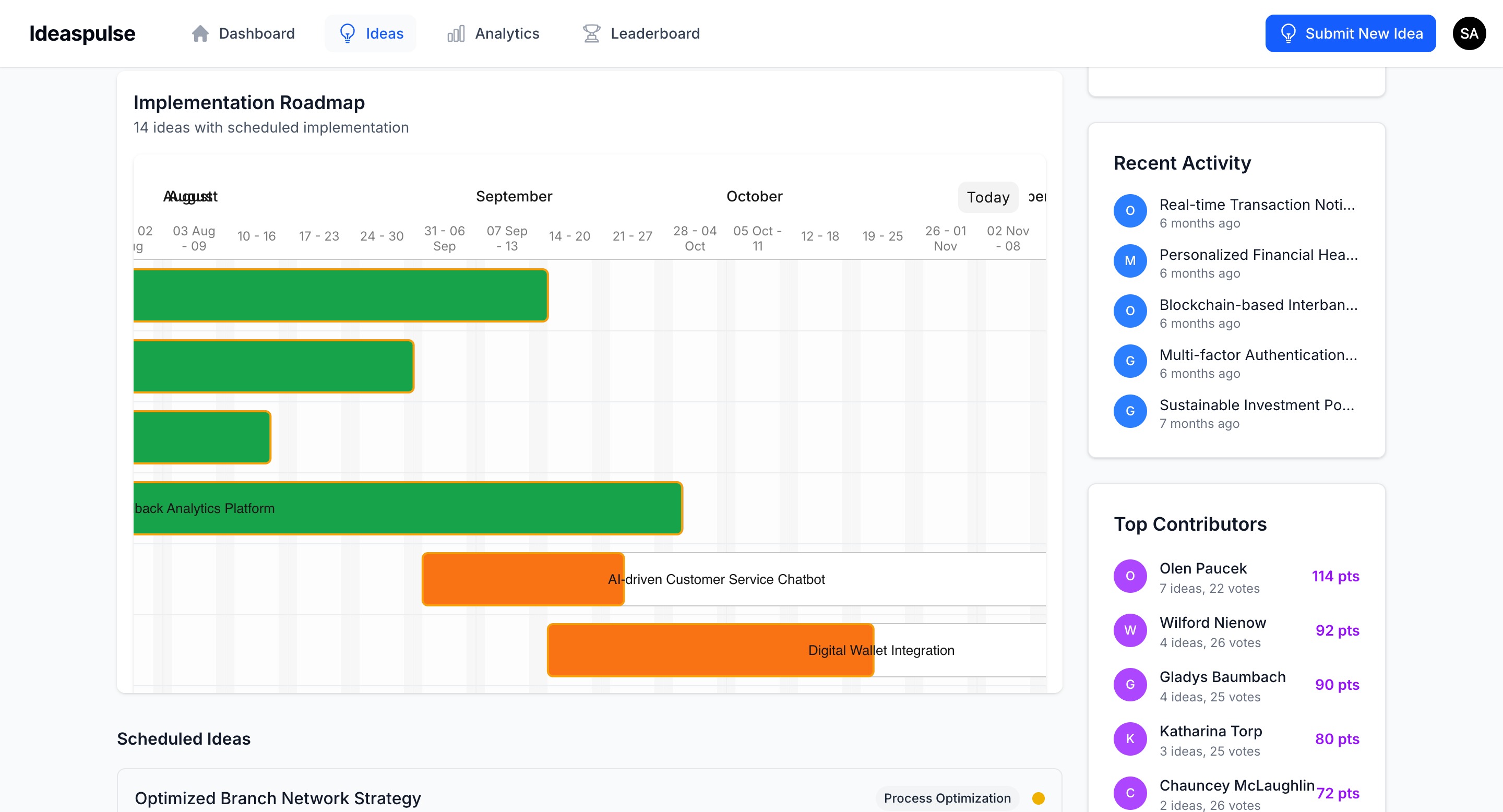Click the '28 - 04 Oct' week column
Screen dimensions: 1503x812
[695, 238]
